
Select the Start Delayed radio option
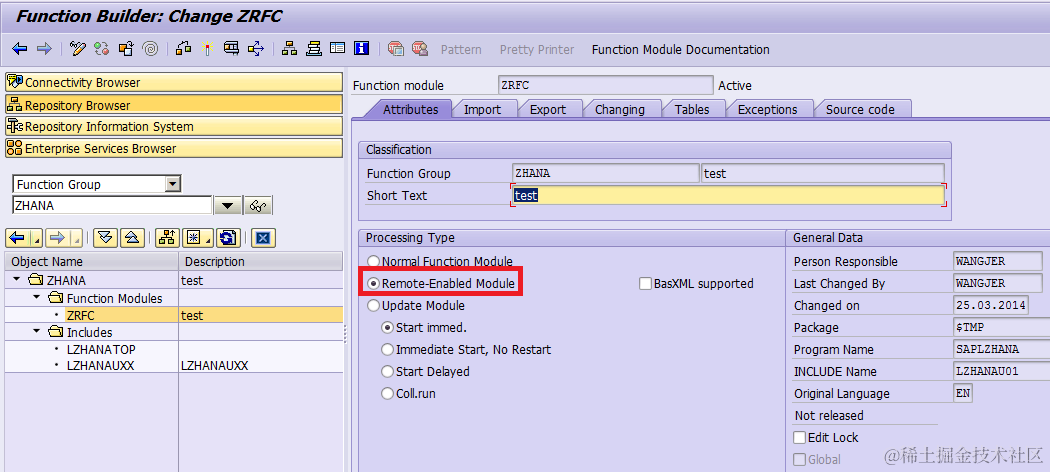(x=387, y=372)
